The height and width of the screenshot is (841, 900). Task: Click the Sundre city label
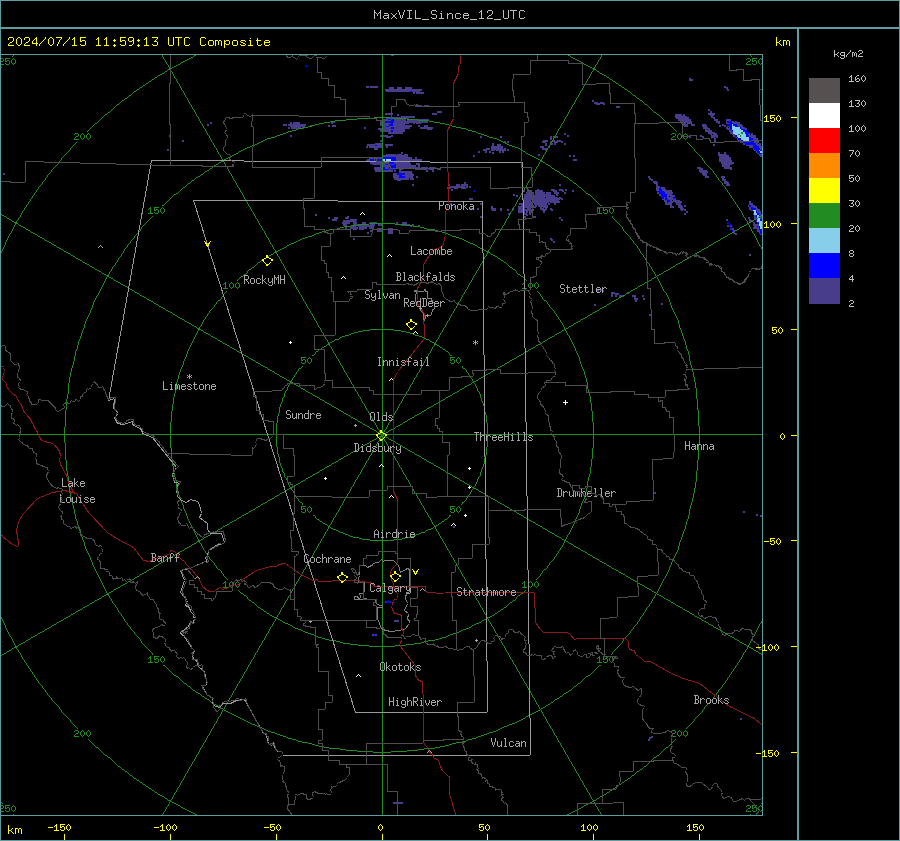(x=303, y=415)
